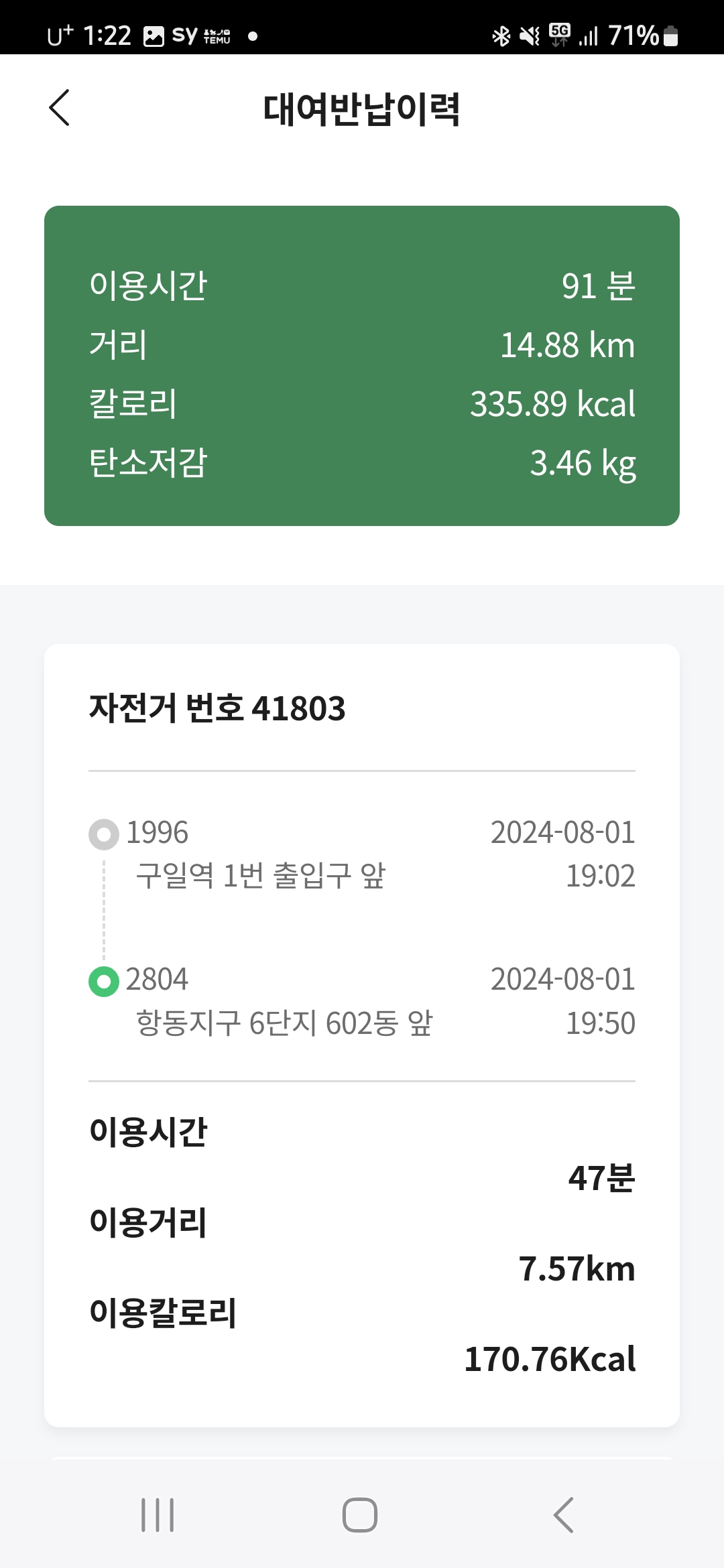
Task: Tap the 3.46 kg carbon reduction value
Action: pyautogui.click(x=583, y=463)
